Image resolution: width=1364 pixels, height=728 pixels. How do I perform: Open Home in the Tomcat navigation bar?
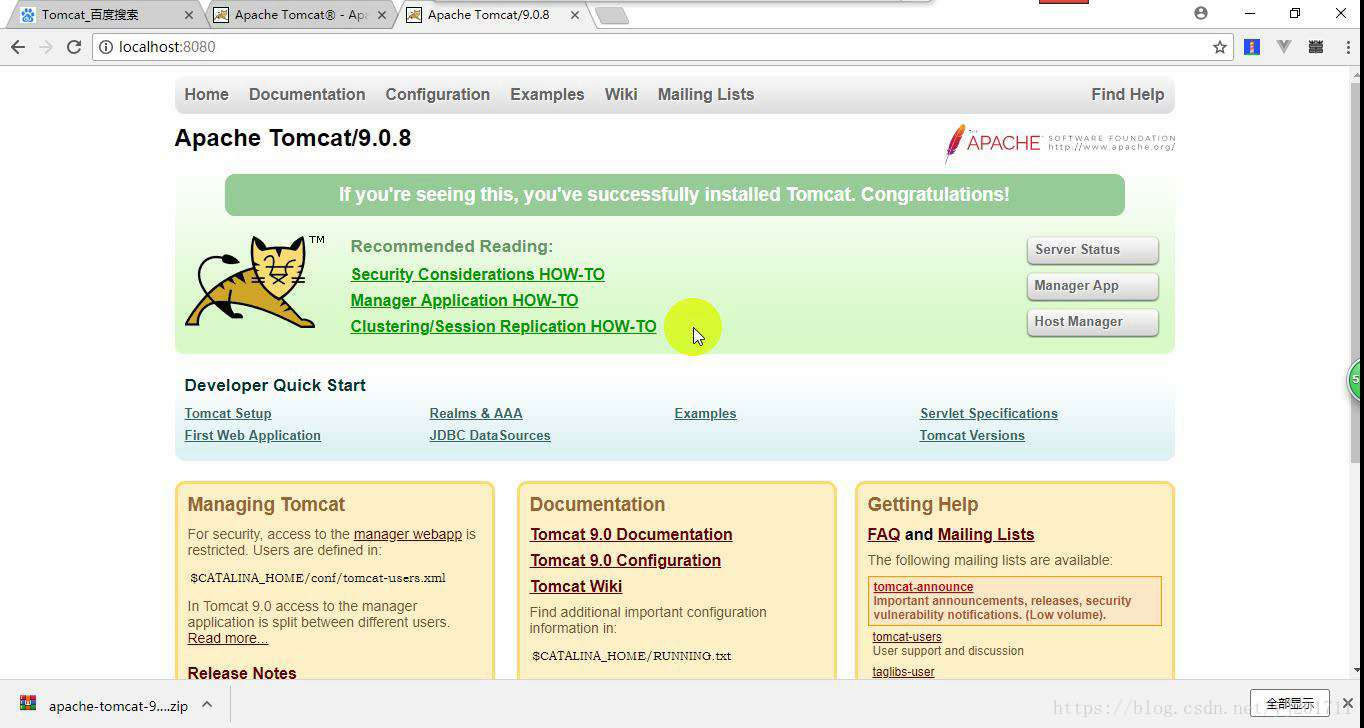click(x=206, y=94)
